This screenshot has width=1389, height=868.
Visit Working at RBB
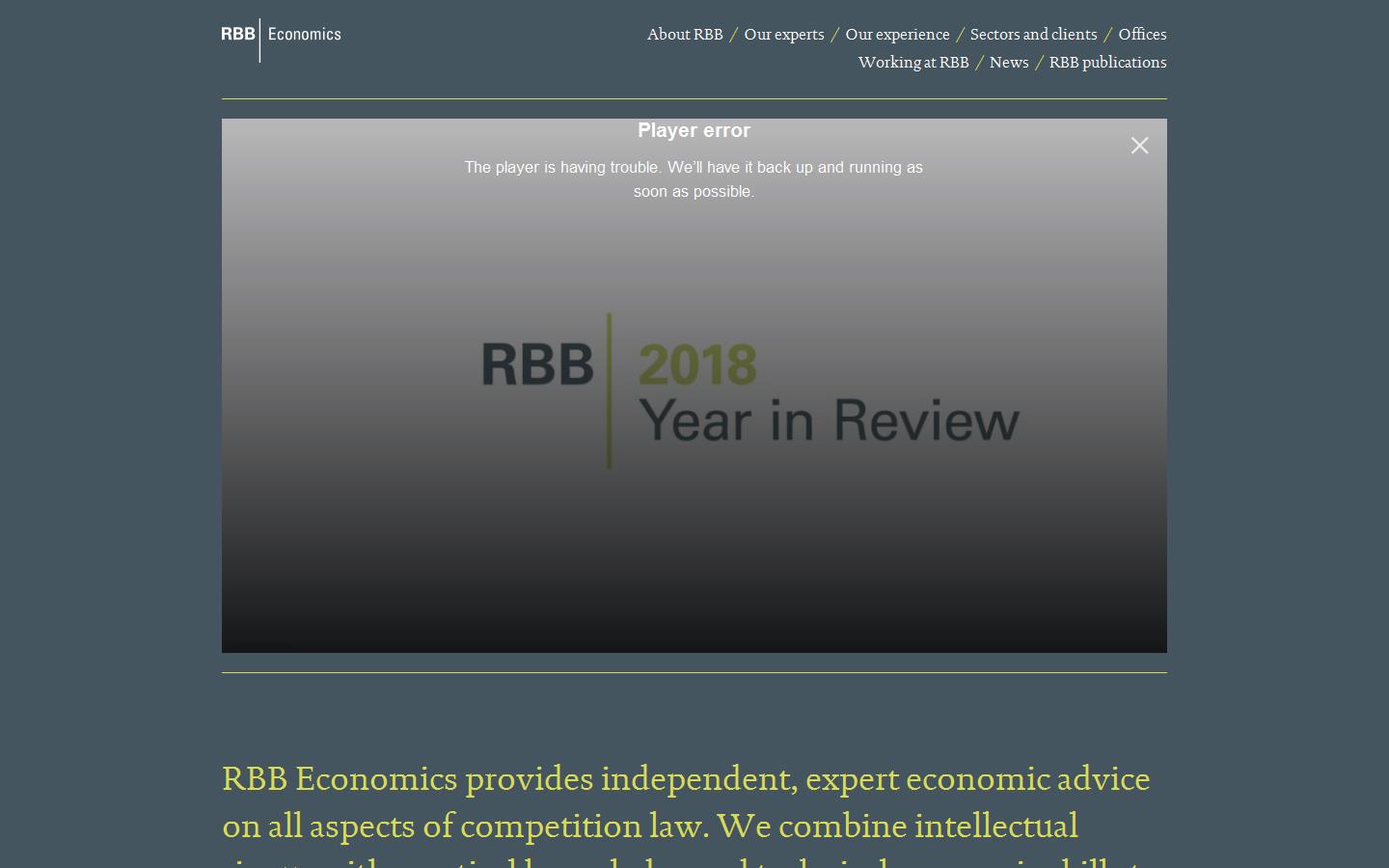(x=912, y=62)
